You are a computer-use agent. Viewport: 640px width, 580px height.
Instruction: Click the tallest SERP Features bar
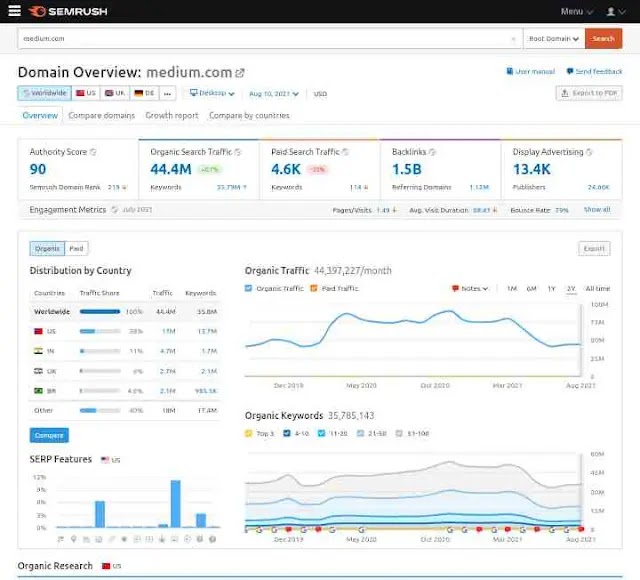point(176,504)
